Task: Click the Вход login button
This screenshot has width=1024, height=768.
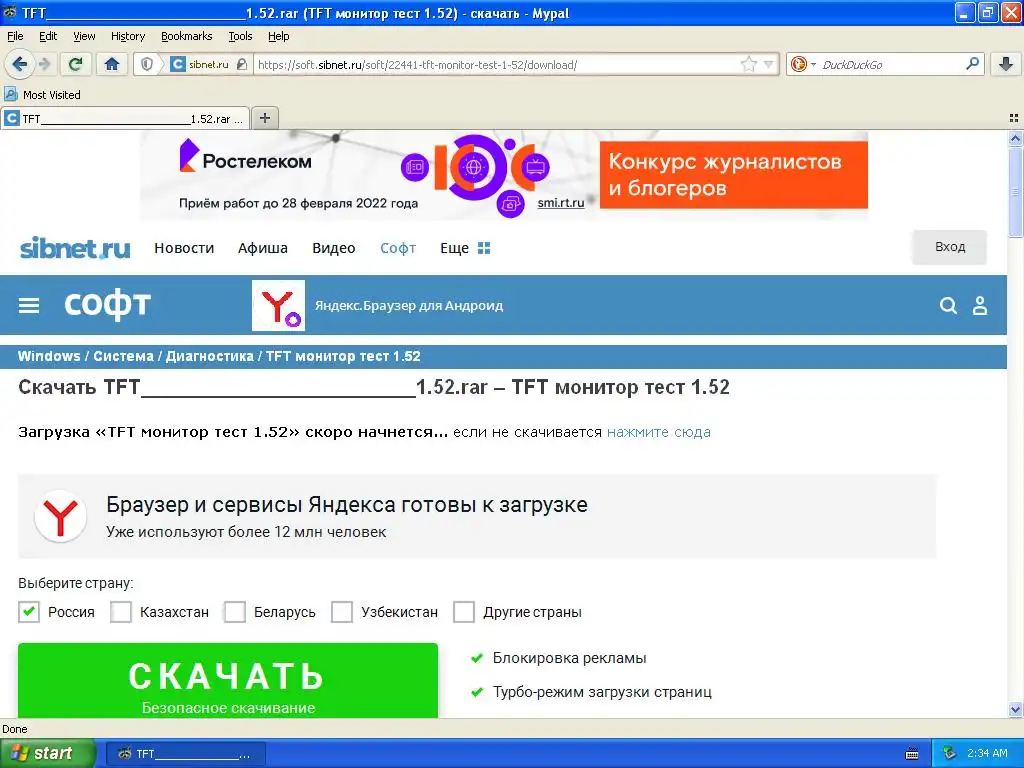Action: 949,247
